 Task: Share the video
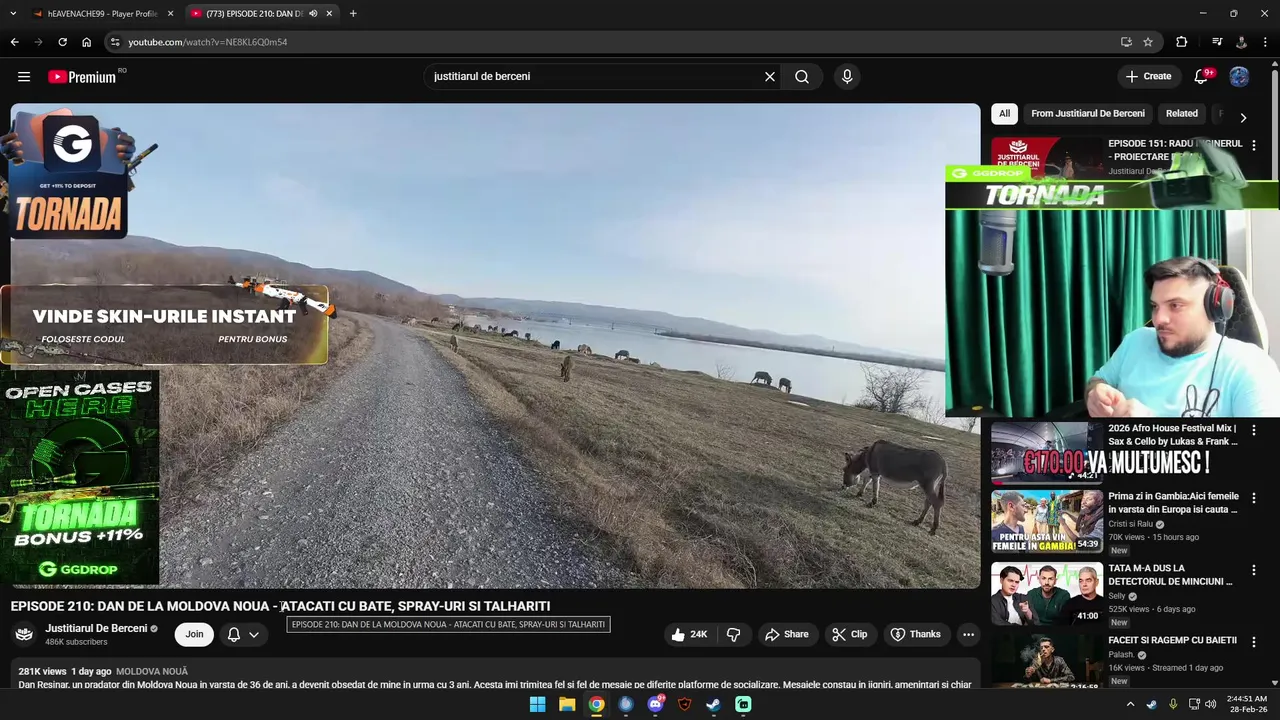tap(787, 634)
